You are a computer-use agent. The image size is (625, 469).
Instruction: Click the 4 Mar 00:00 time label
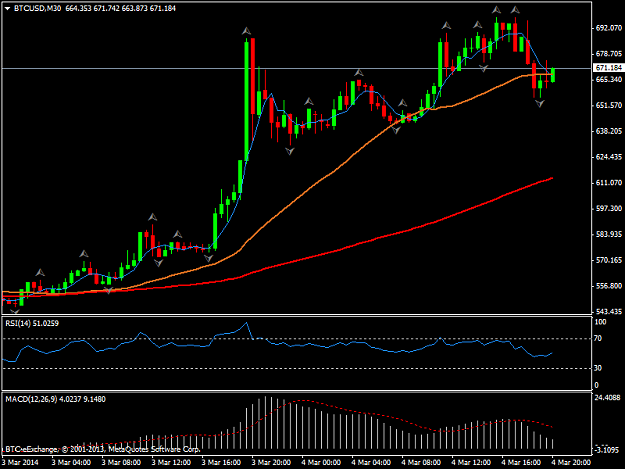(321, 462)
